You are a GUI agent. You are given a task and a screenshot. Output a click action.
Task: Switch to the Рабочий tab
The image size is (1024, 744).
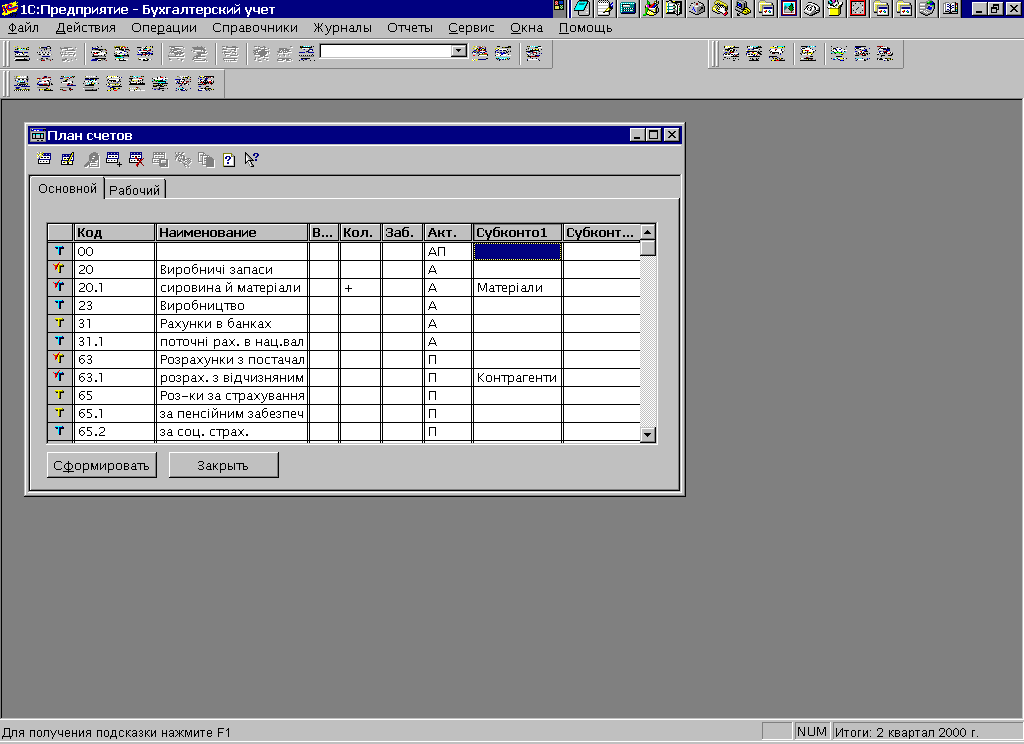pyautogui.click(x=135, y=190)
